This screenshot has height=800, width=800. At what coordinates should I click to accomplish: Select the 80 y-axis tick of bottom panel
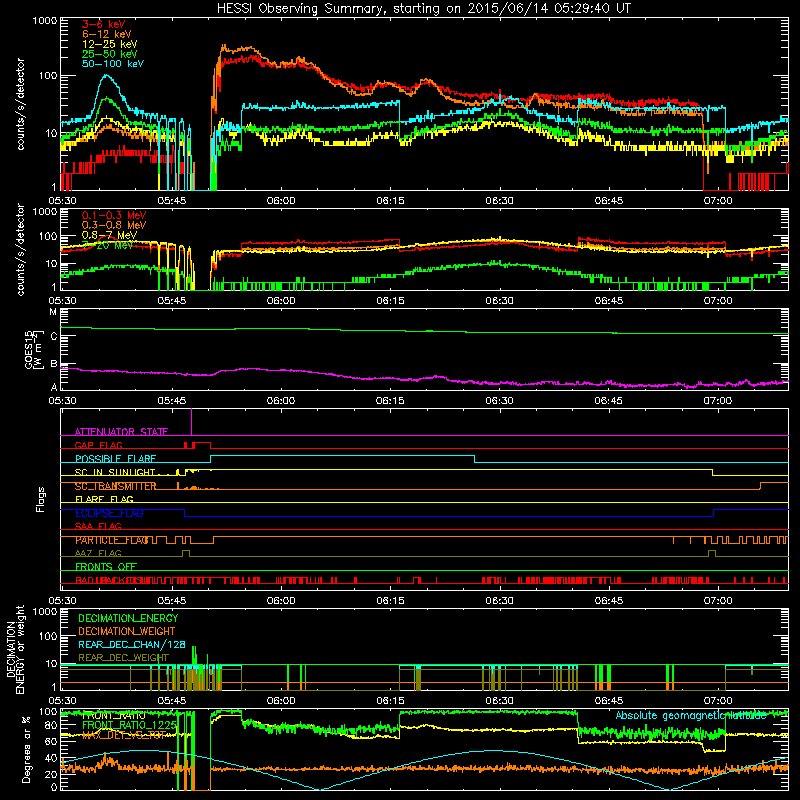coord(51,725)
